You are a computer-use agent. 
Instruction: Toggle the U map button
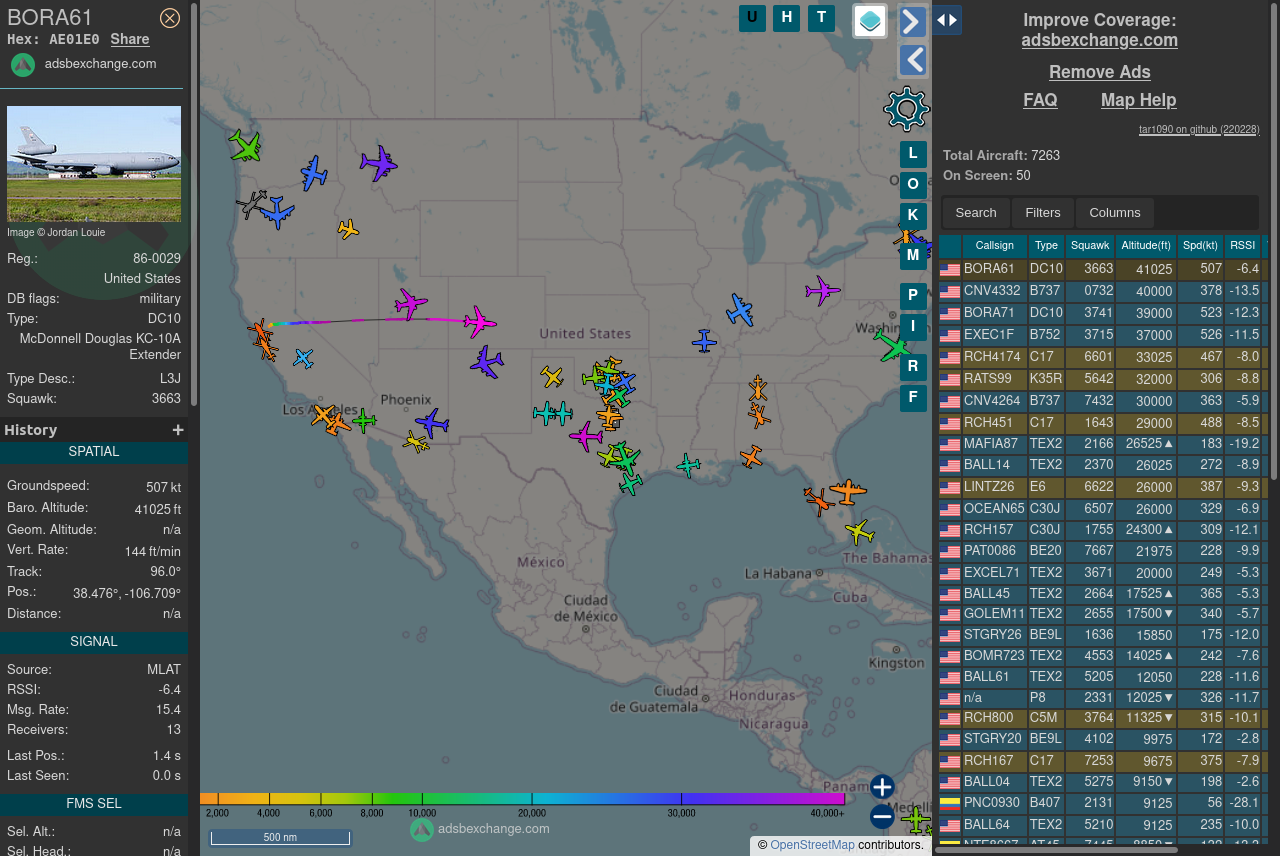tap(752, 17)
